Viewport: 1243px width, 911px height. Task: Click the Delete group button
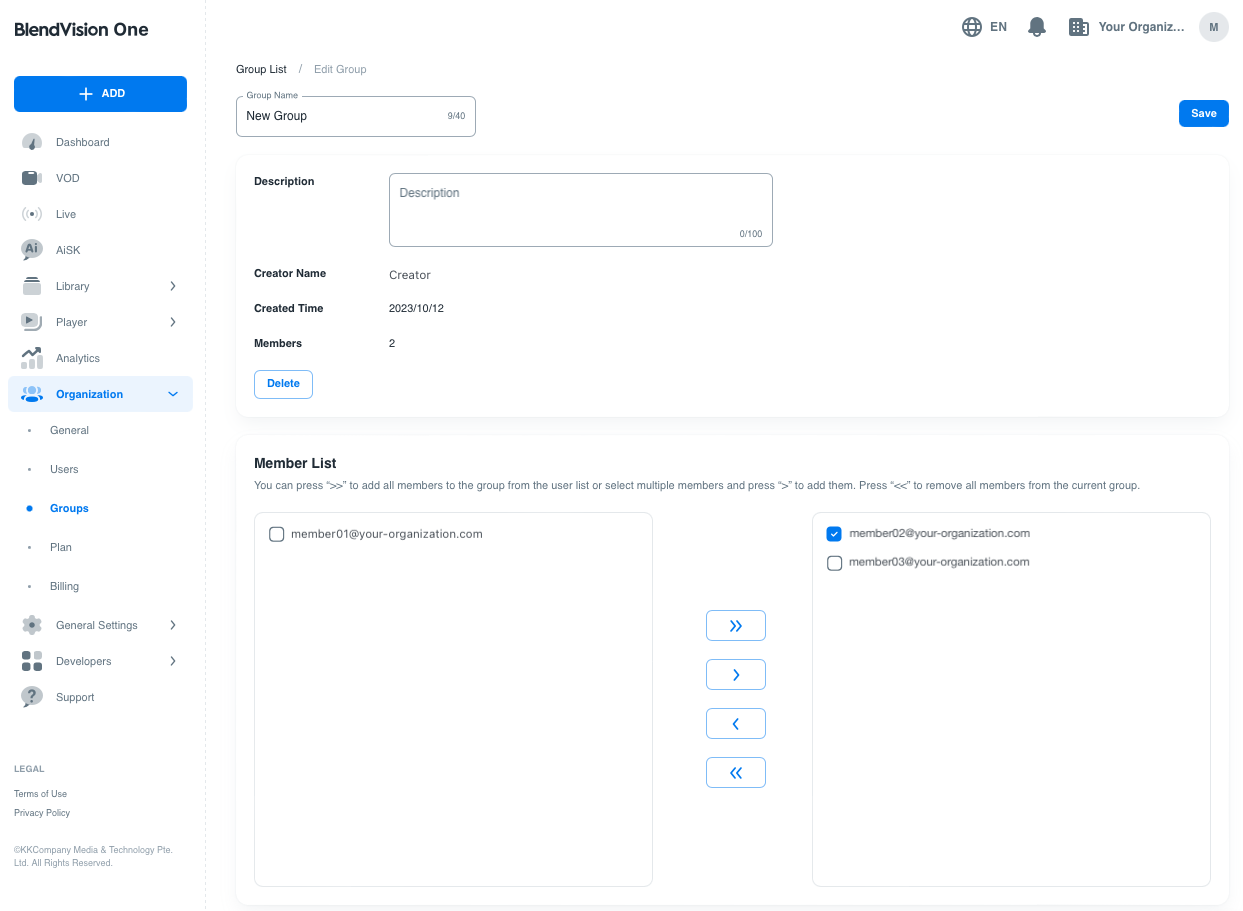coord(283,384)
